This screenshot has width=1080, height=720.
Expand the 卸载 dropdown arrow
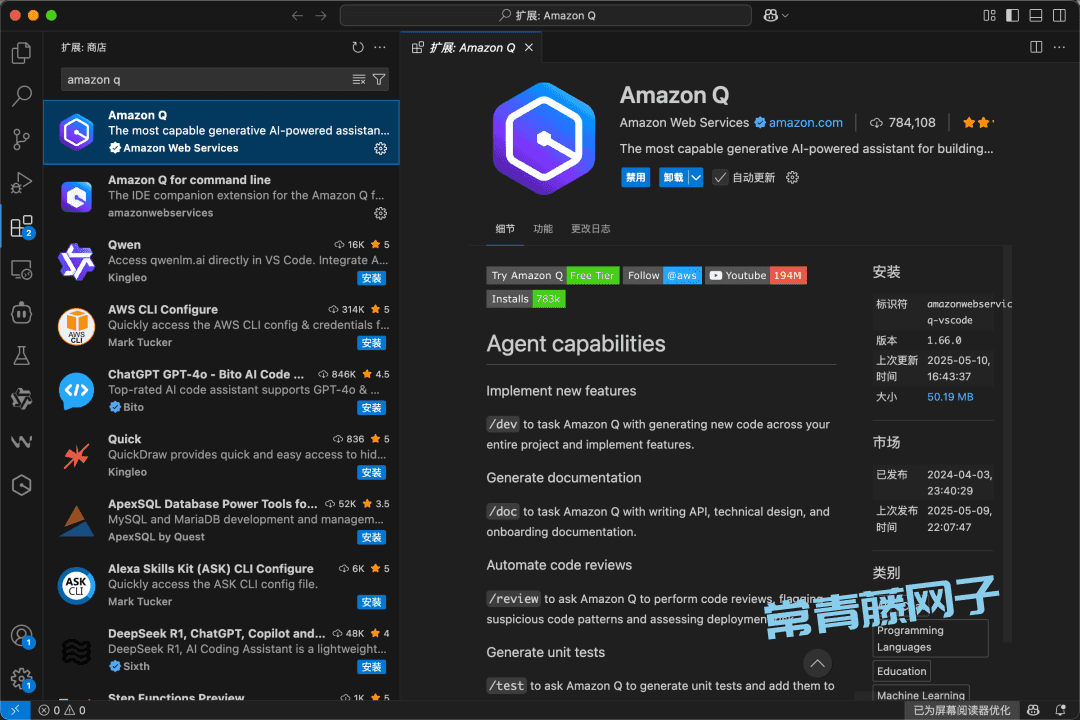pos(695,177)
